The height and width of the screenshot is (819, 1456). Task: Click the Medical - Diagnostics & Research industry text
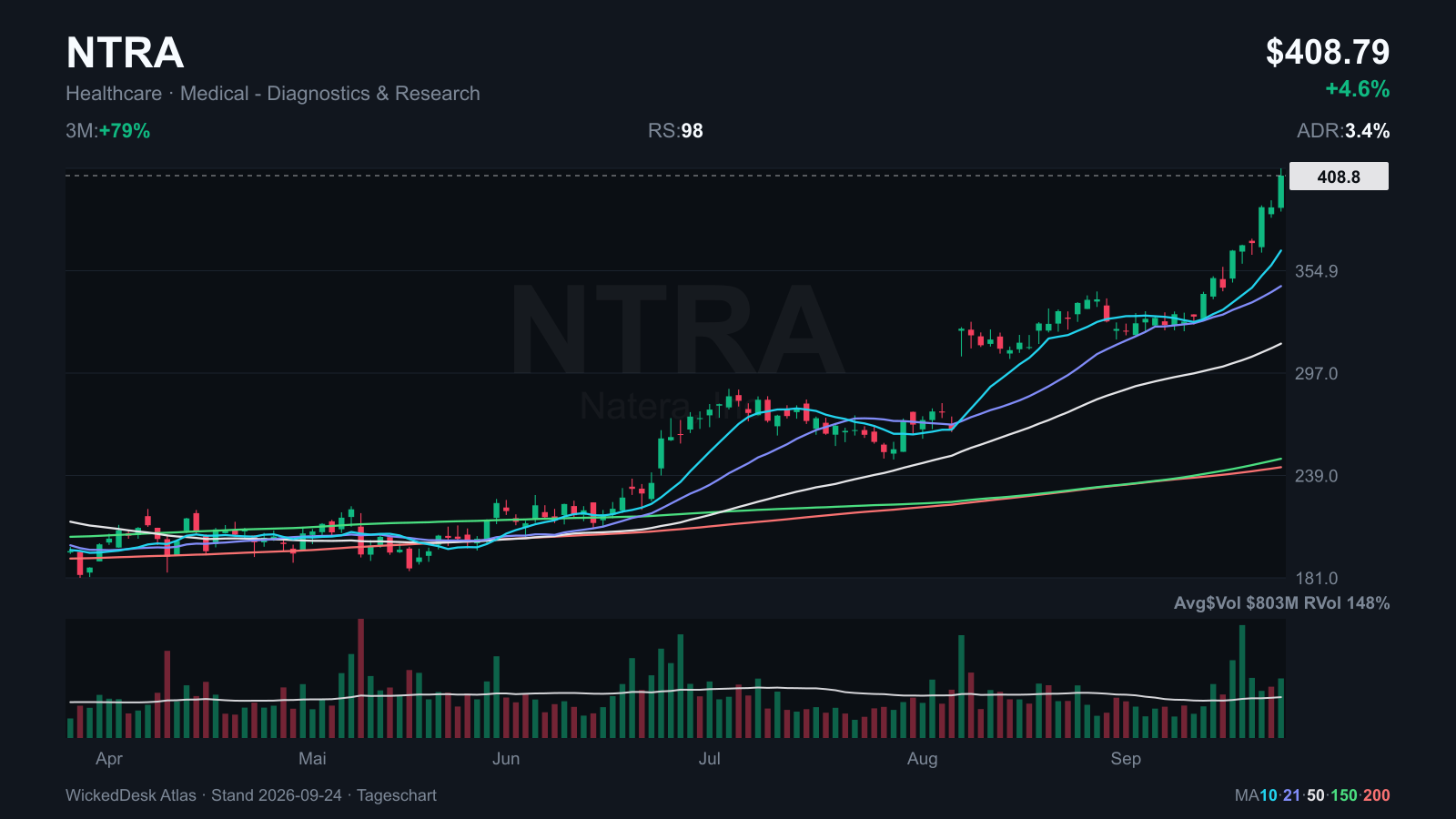(329, 94)
